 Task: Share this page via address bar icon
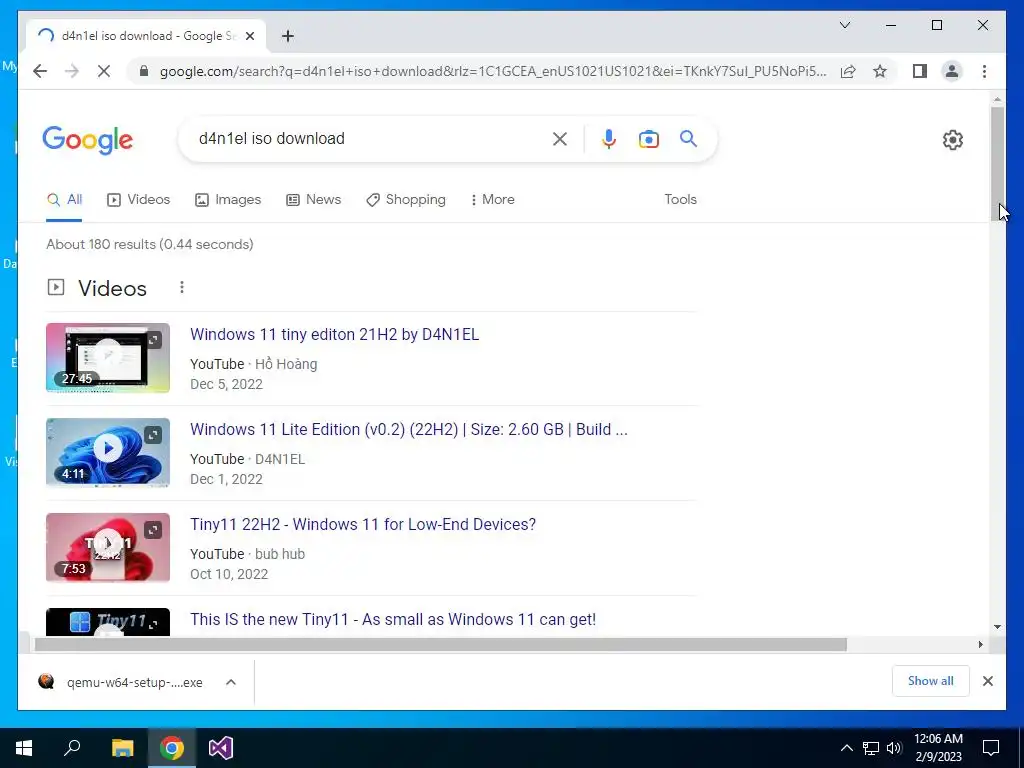pos(848,71)
